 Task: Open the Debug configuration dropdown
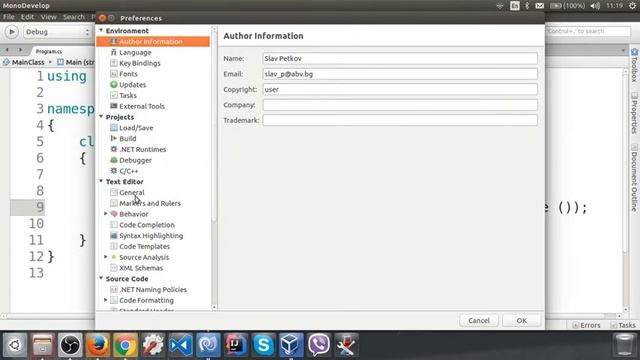pos(57,32)
